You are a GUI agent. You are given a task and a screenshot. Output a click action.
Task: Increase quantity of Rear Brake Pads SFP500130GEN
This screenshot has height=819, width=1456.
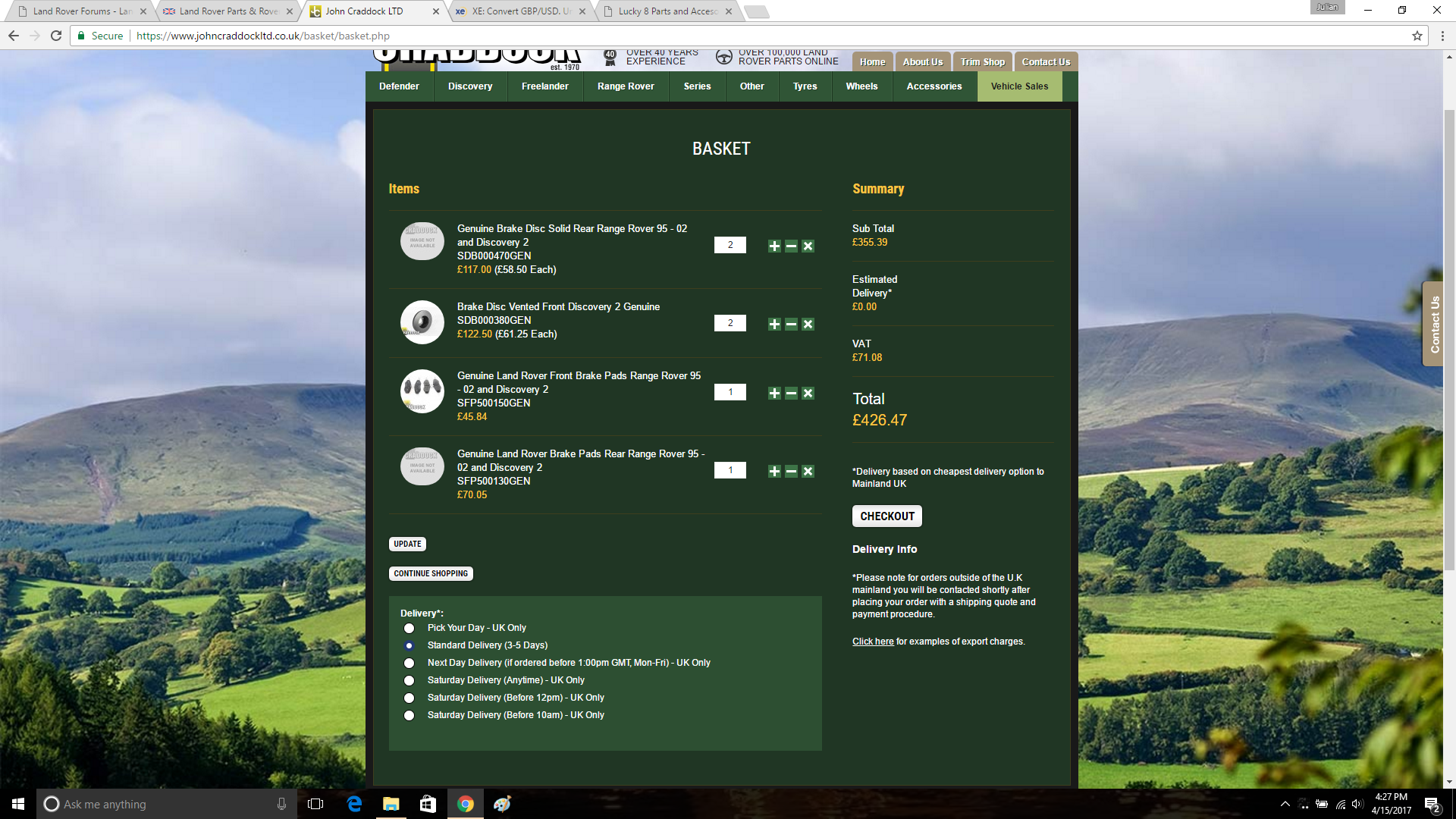774,471
